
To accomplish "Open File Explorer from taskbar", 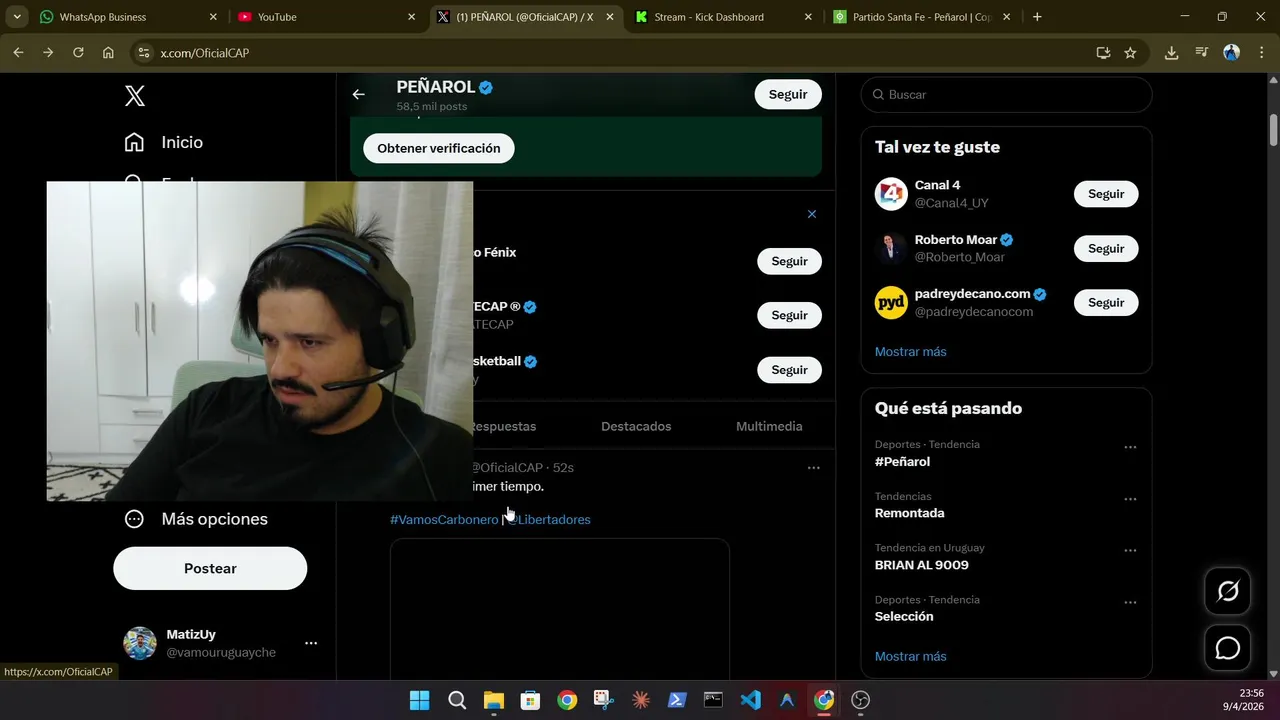I will [493, 700].
